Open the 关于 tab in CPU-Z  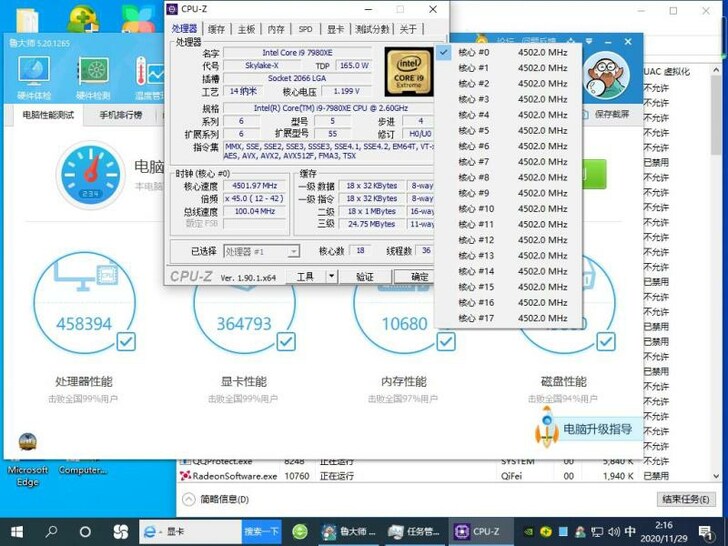(x=408, y=29)
